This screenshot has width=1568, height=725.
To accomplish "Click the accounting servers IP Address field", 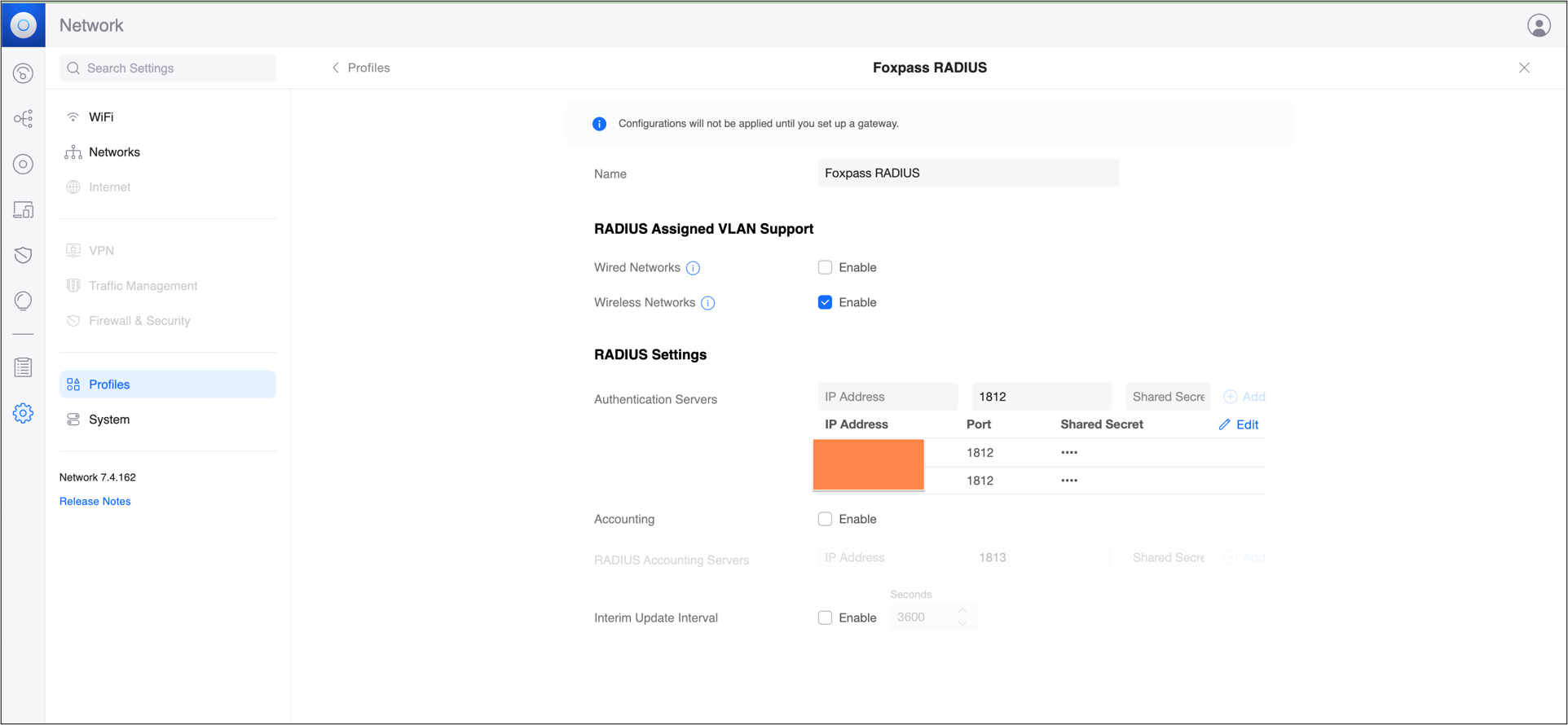I will [888, 558].
